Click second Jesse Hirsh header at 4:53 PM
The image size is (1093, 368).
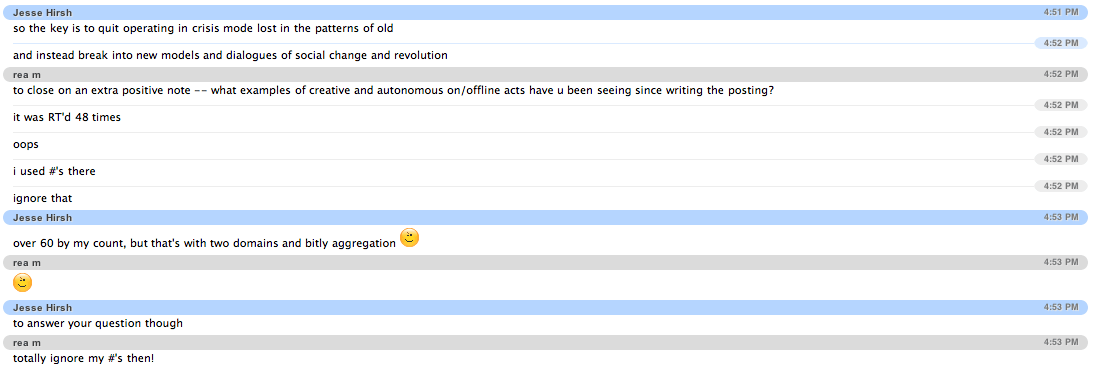tap(546, 217)
